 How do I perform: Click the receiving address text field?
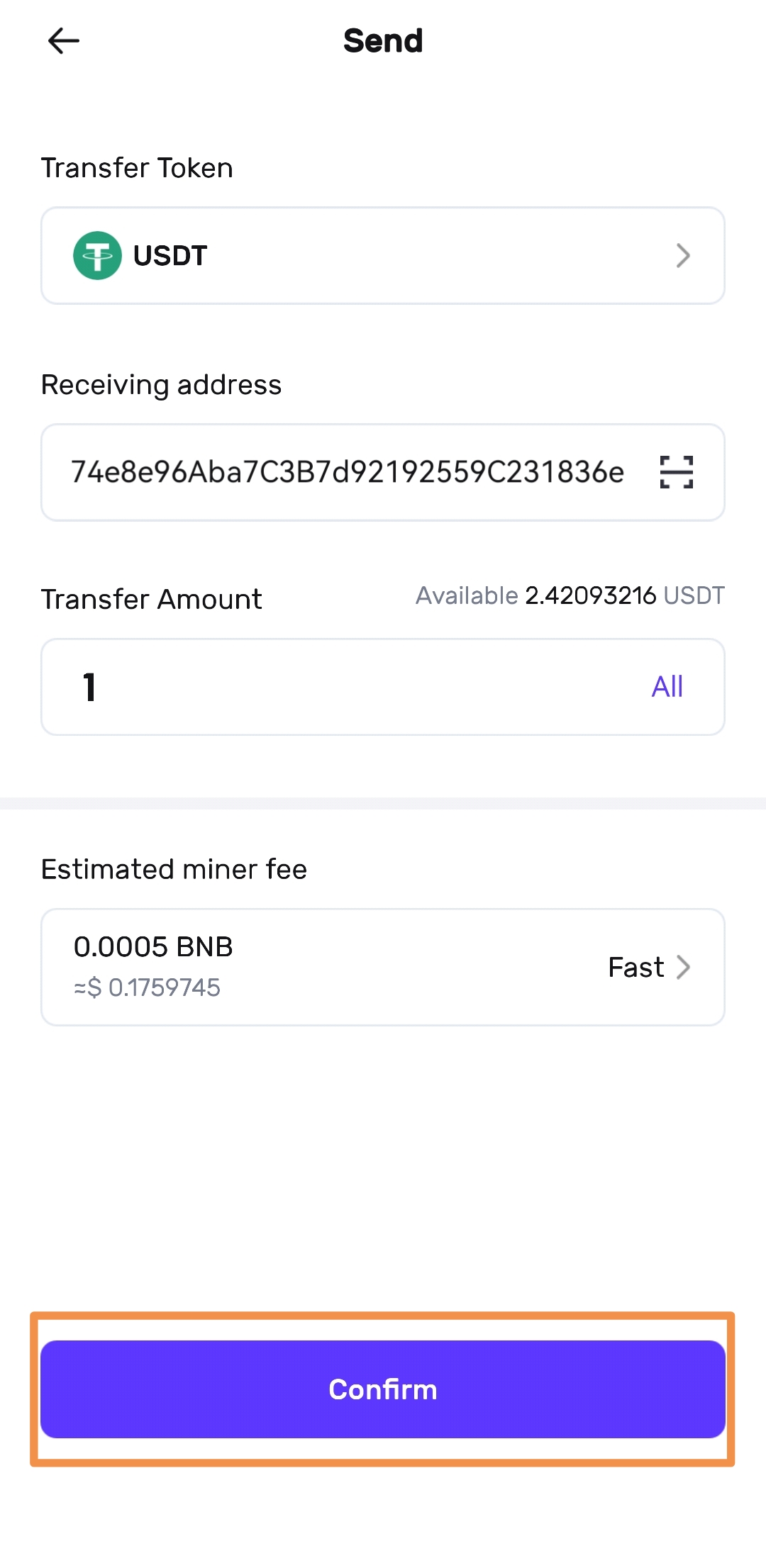point(347,472)
